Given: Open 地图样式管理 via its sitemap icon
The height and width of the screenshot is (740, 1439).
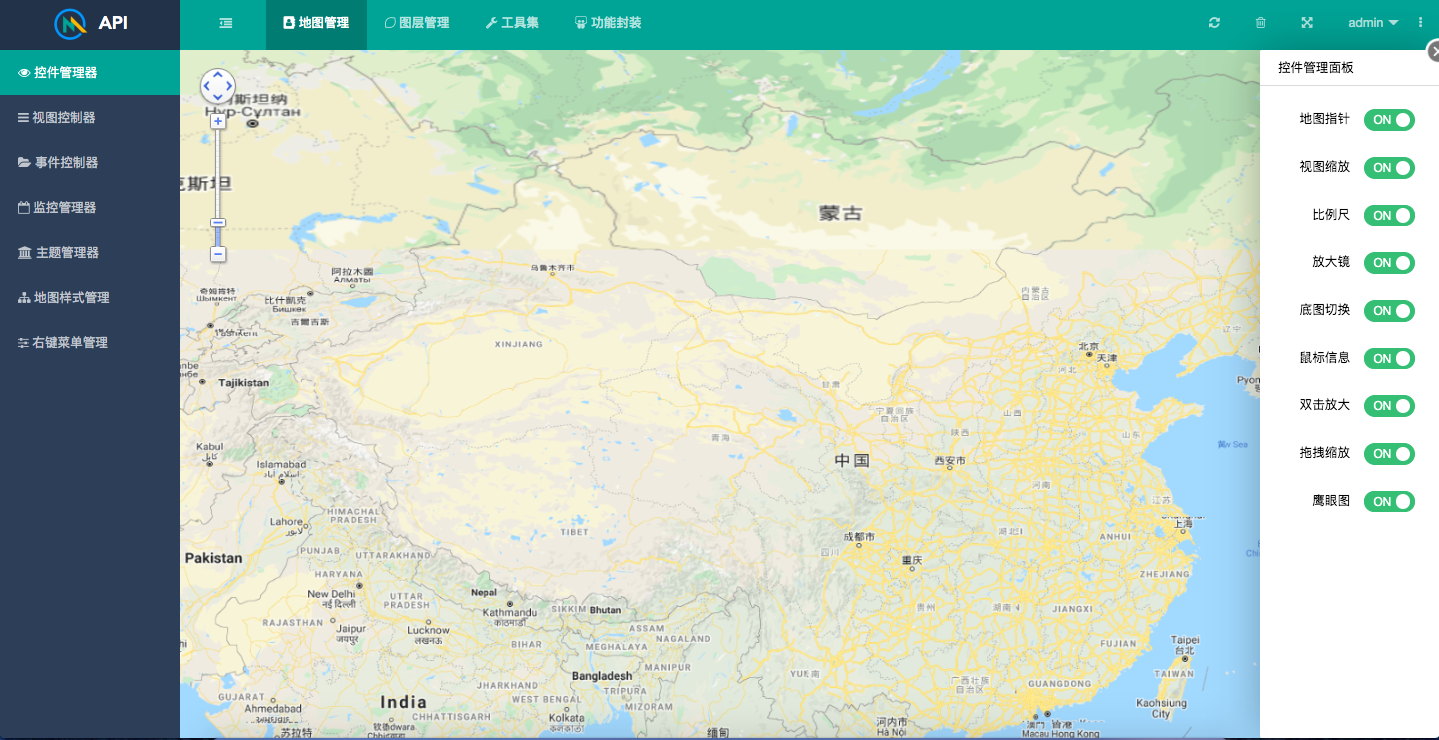Looking at the screenshot, I should 22,297.
